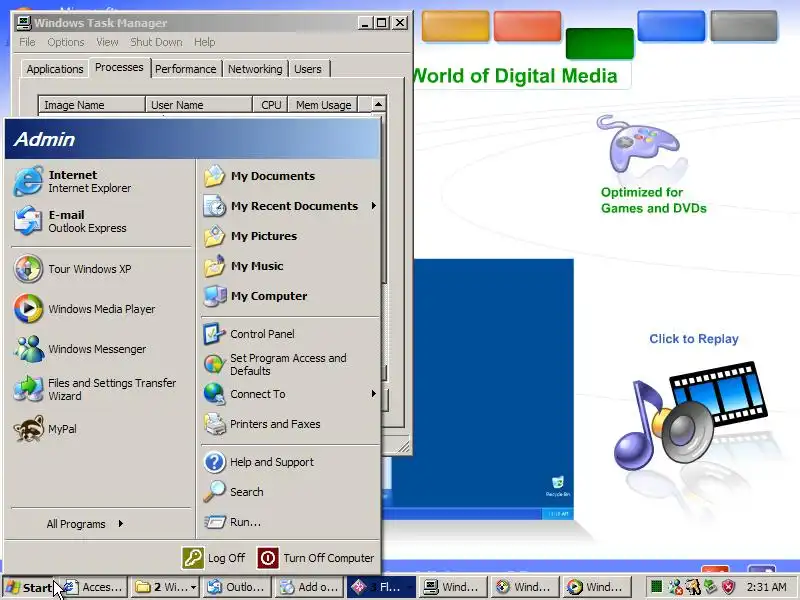Image resolution: width=800 pixels, height=600 pixels.
Task: Switch to Windows Media Player taskbar button
Action: (597, 587)
